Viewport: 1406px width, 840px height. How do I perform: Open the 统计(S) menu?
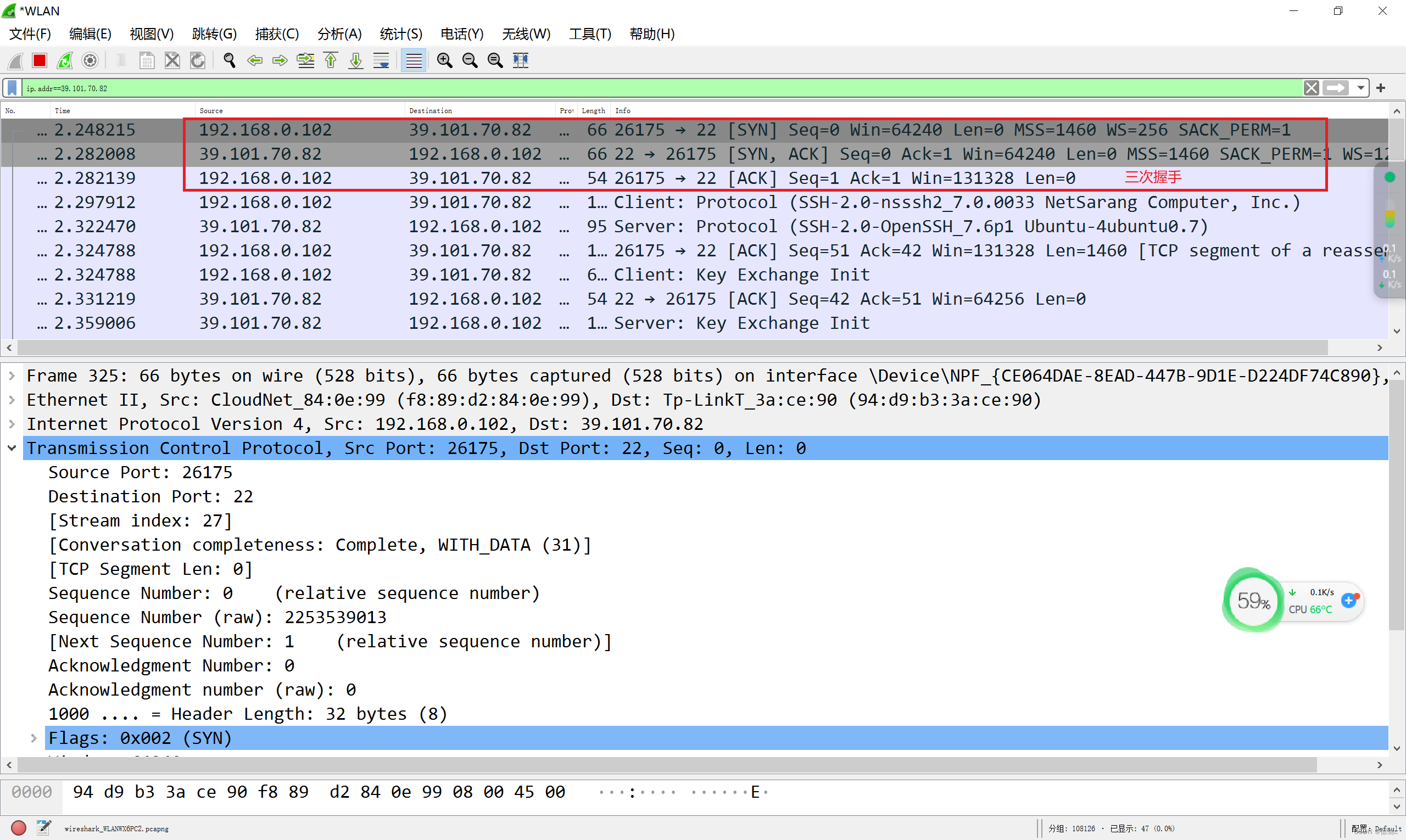coord(401,34)
